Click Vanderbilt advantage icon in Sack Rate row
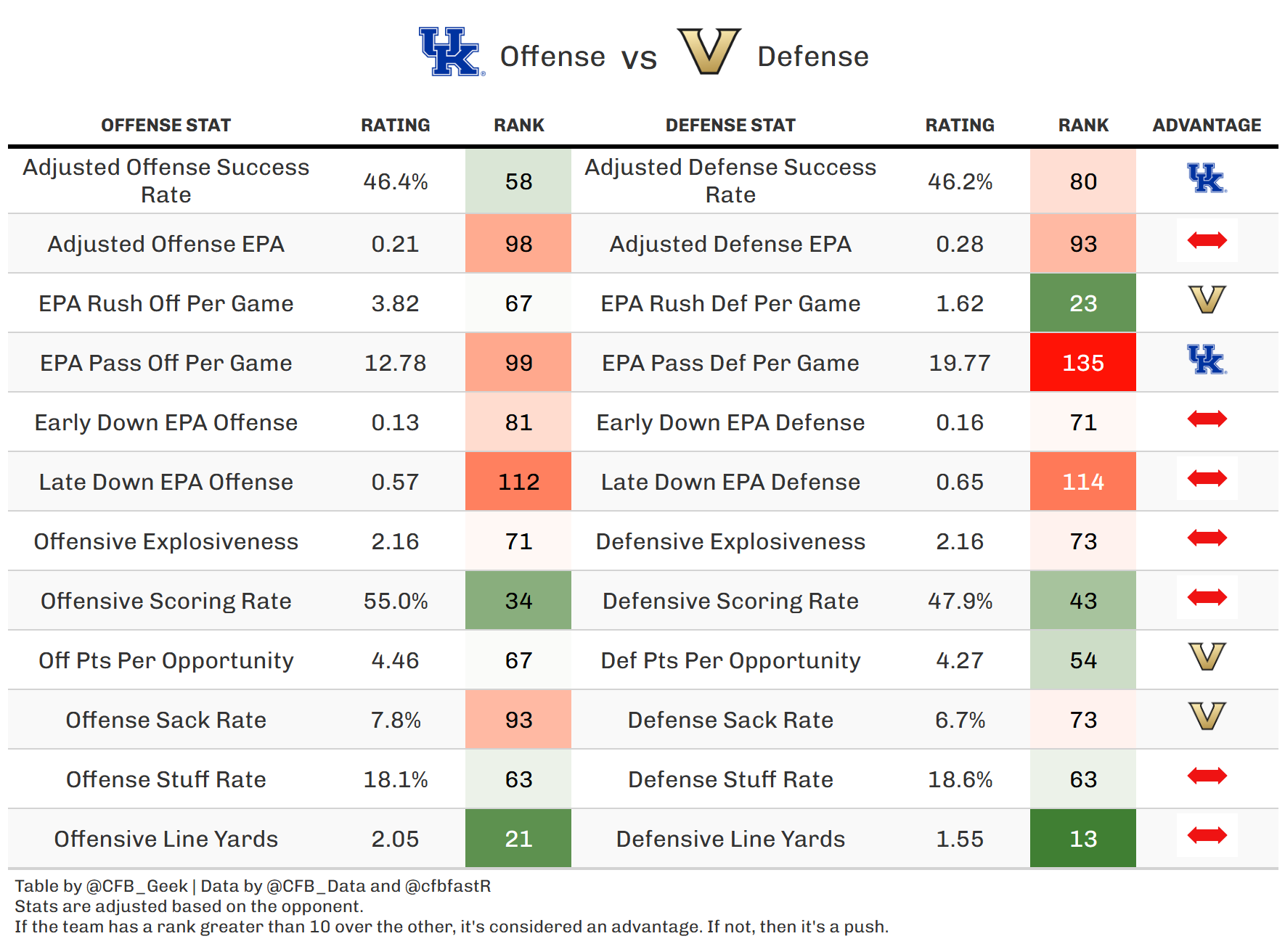Screen dimensions: 1285x952 coord(1207,716)
